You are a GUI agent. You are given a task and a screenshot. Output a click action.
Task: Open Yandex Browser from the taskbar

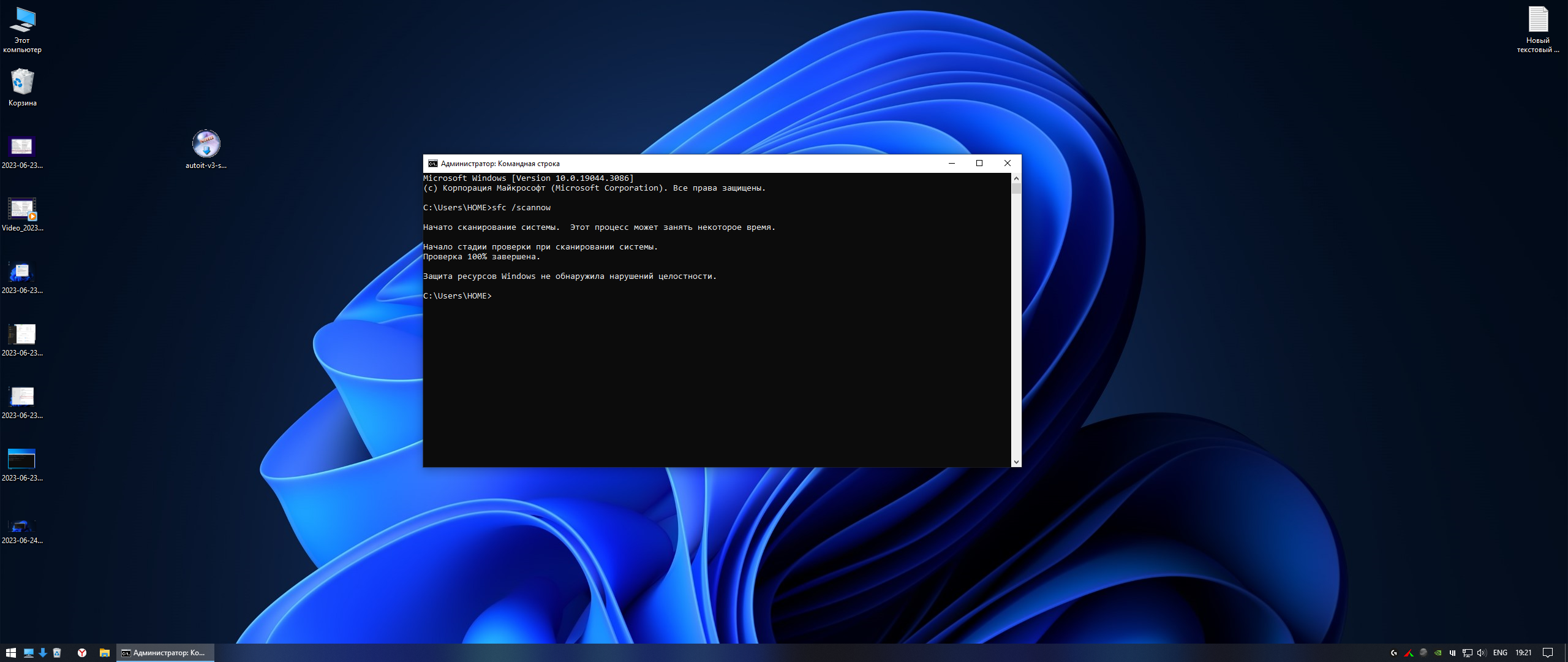[x=81, y=653]
